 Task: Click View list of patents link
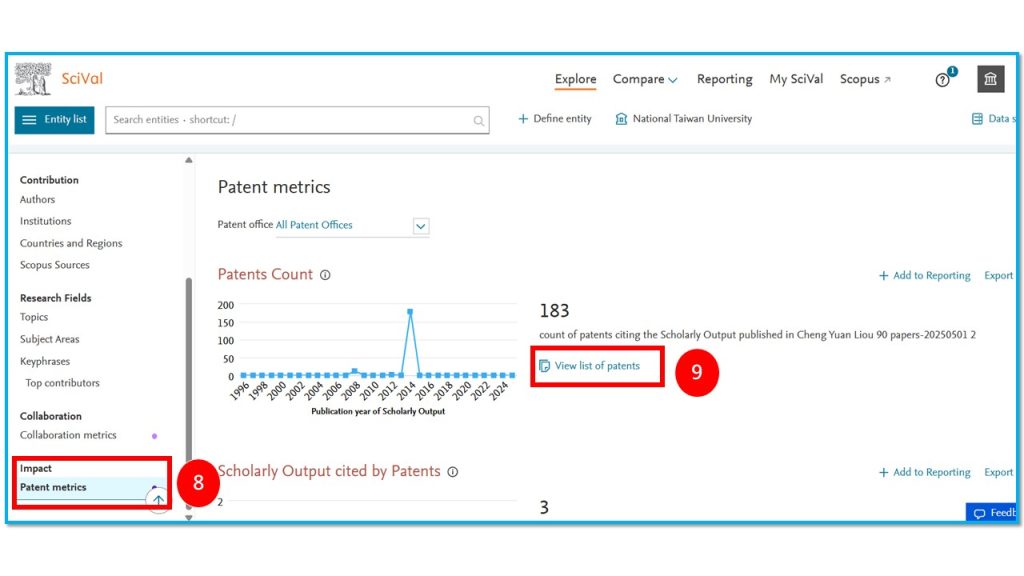point(590,366)
